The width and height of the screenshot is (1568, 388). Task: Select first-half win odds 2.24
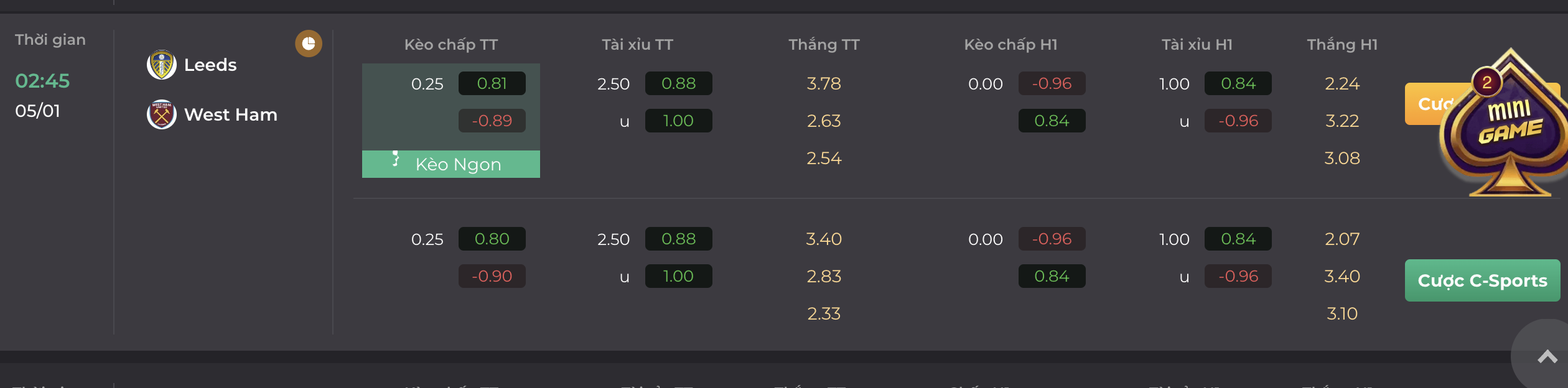click(x=1342, y=83)
